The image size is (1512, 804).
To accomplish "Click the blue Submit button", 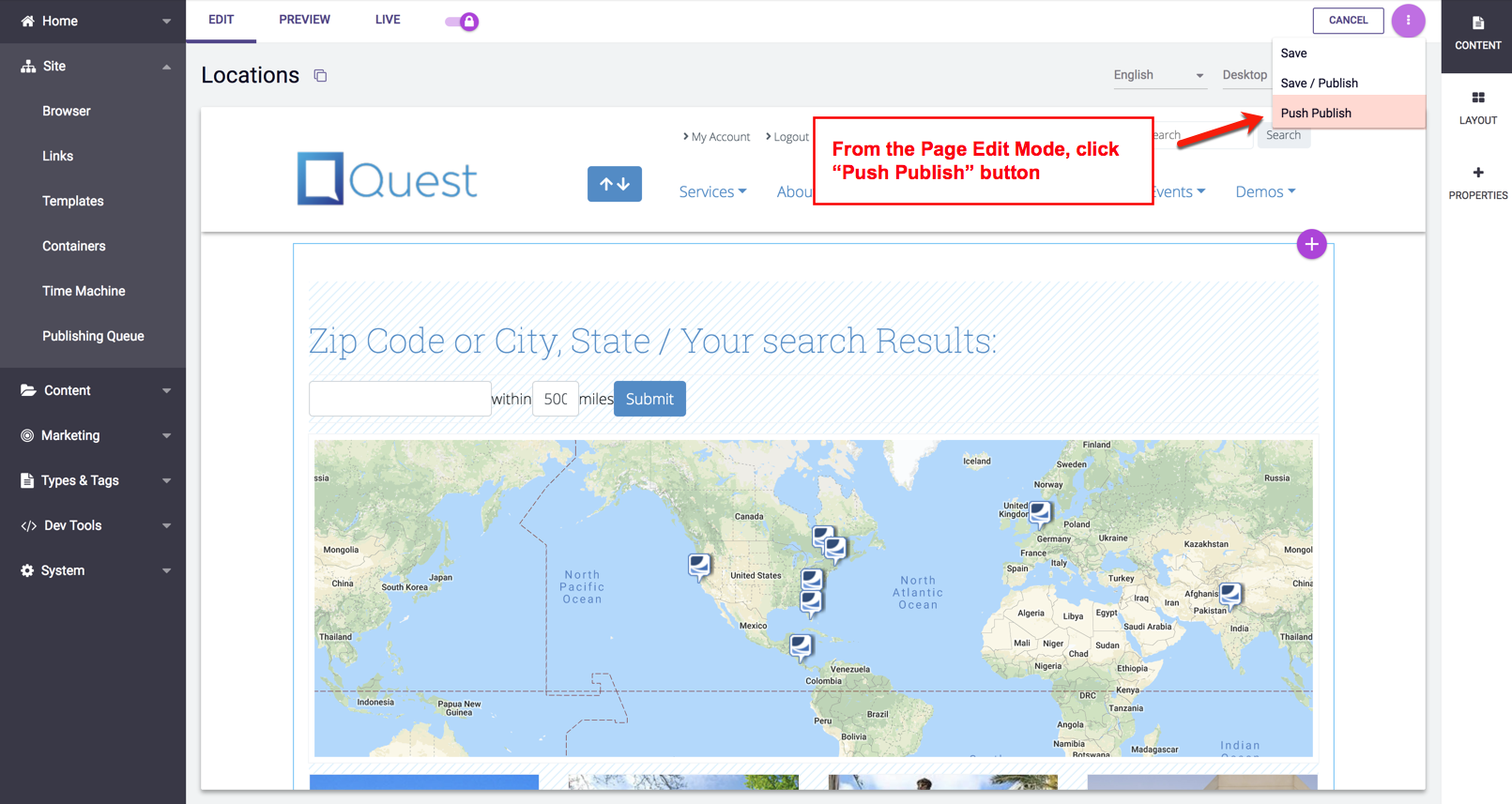I will click(649, 399).
